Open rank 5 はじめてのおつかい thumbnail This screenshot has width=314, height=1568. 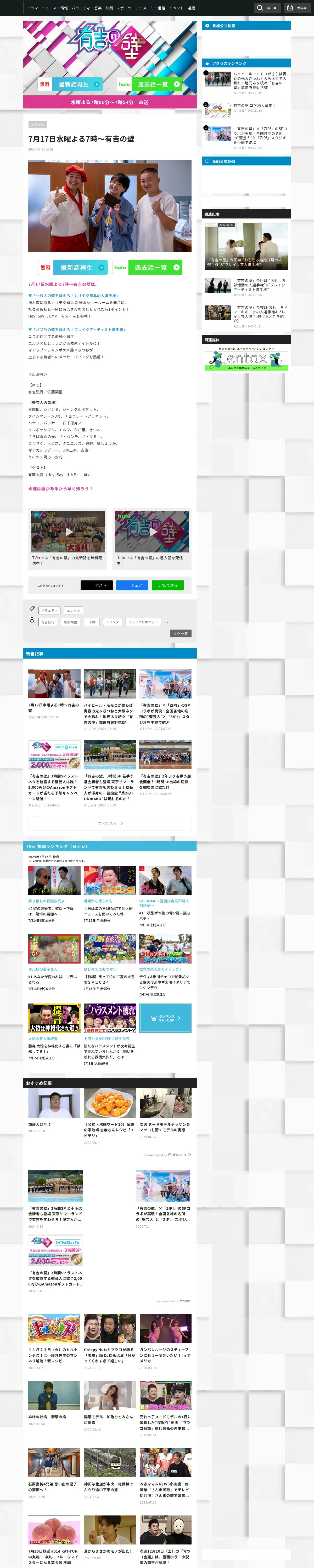[110, 949]
